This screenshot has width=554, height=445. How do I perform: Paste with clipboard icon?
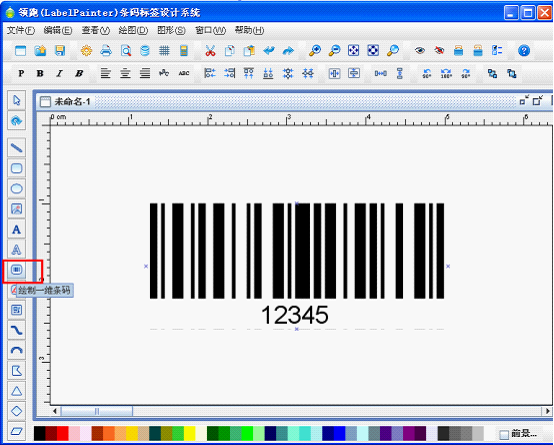pos(249,51)
